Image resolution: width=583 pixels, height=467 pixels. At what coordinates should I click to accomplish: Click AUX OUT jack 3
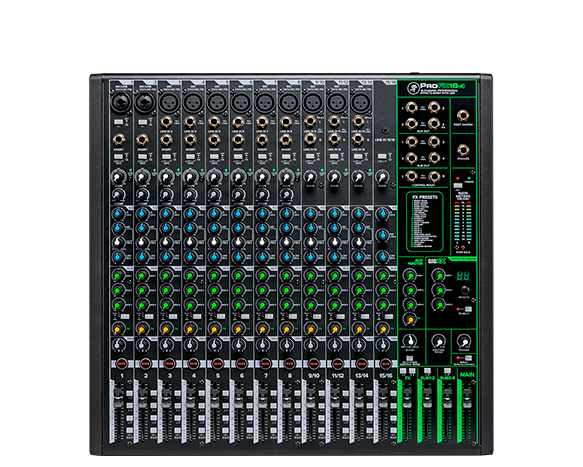click(434, 108)
